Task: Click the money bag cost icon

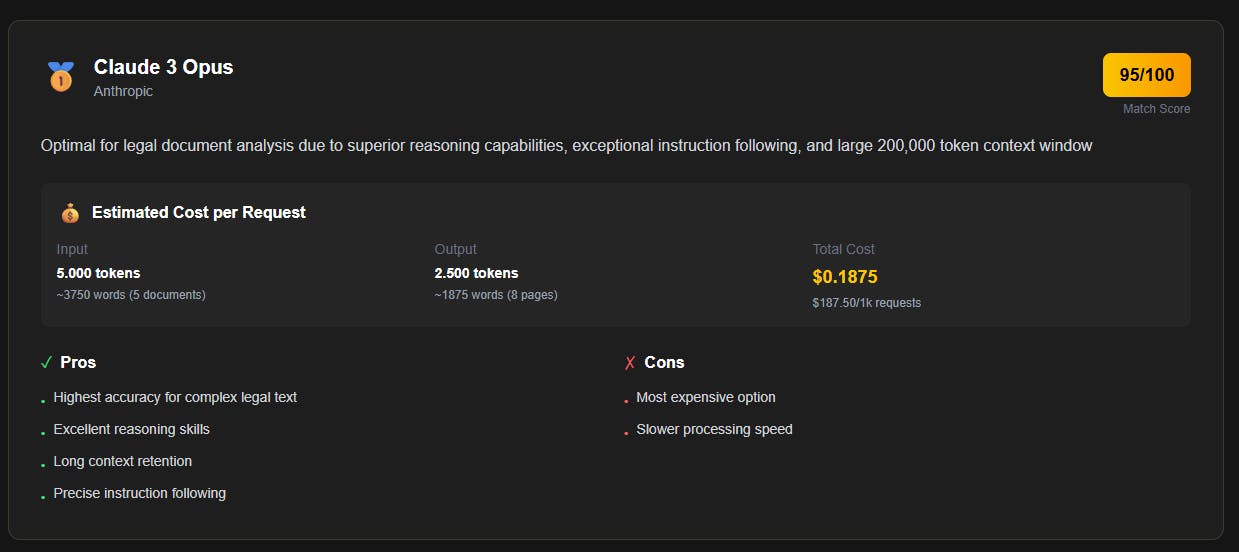Action: (x=69, y=213)
